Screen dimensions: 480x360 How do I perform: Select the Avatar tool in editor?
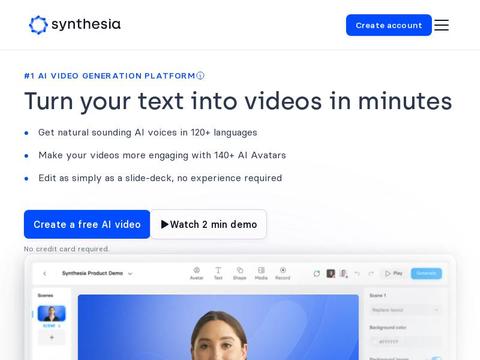197,273
